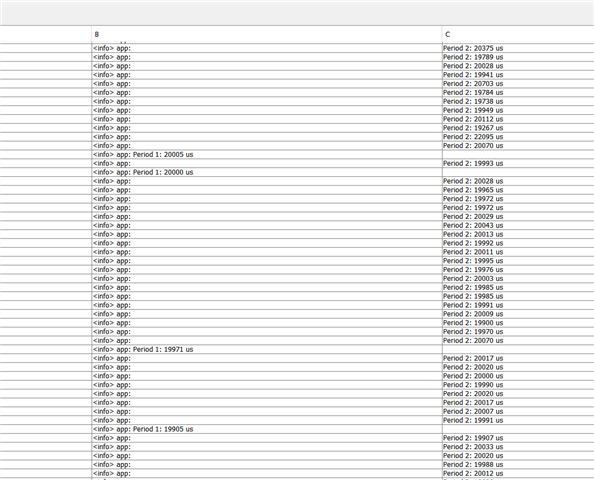
Task: Select cell Period 2: 20112 us
Action: (518, 119)
